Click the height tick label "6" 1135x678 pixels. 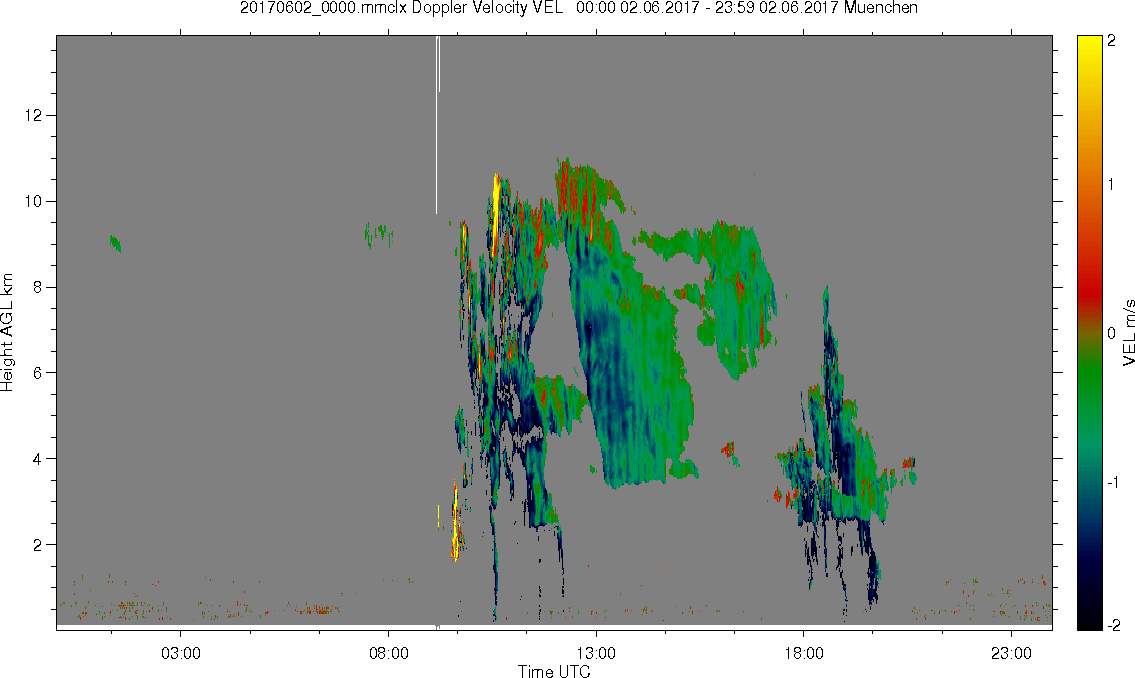38,373
